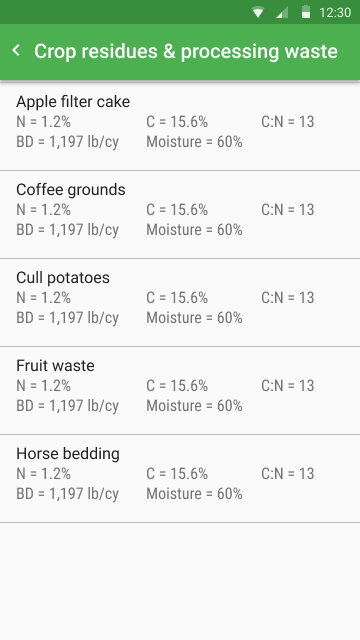Choose the Fruit waste entry
Screen dimensions: 360x640
tap(180, 391)
